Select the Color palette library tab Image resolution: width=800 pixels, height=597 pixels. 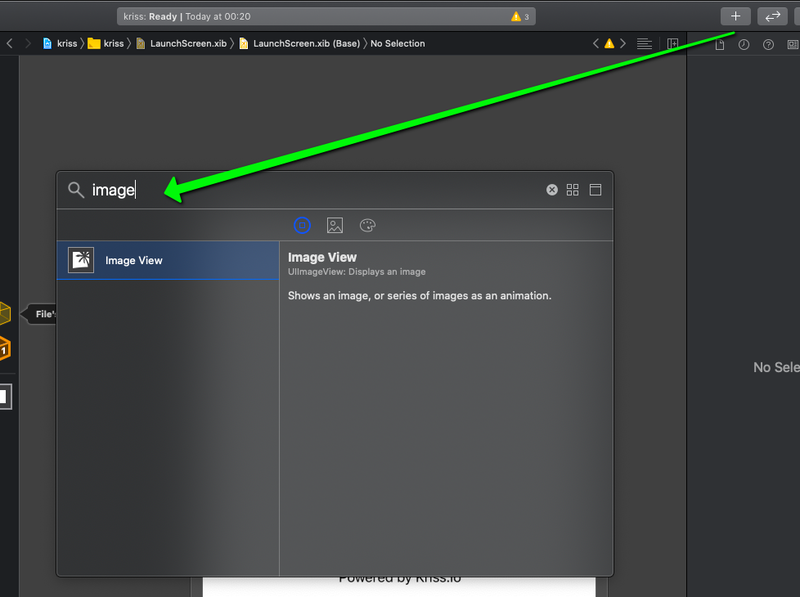click(x=367, y=225)
